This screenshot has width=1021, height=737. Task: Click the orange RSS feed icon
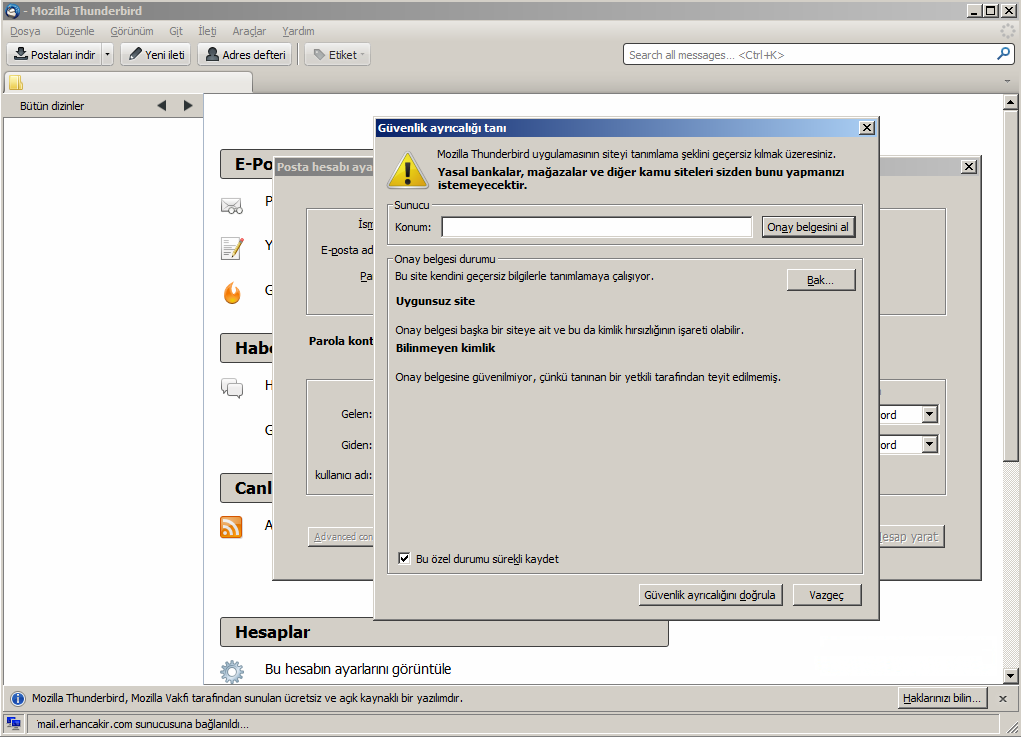click(231, 527)
